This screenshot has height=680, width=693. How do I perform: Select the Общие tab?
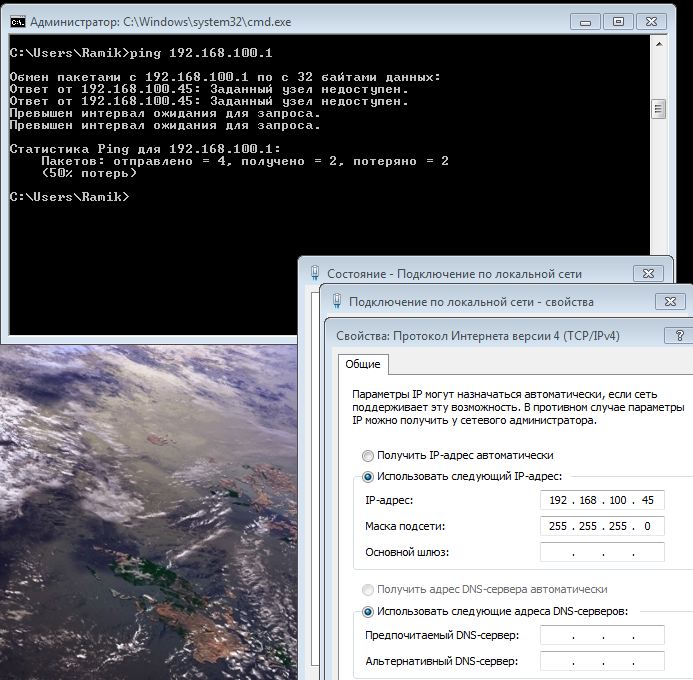[x=363, y=364]
